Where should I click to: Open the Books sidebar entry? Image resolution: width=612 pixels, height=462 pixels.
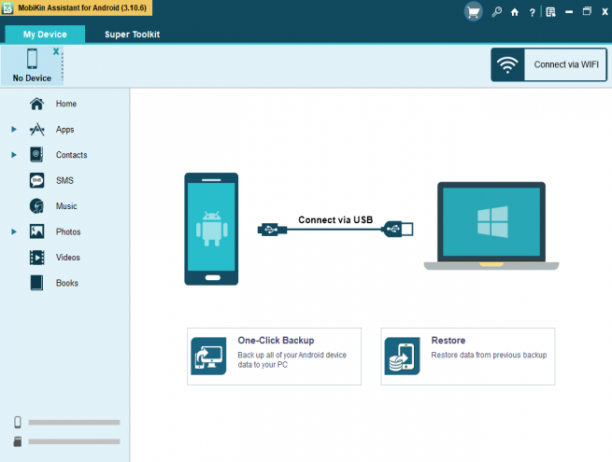point(67,283)
